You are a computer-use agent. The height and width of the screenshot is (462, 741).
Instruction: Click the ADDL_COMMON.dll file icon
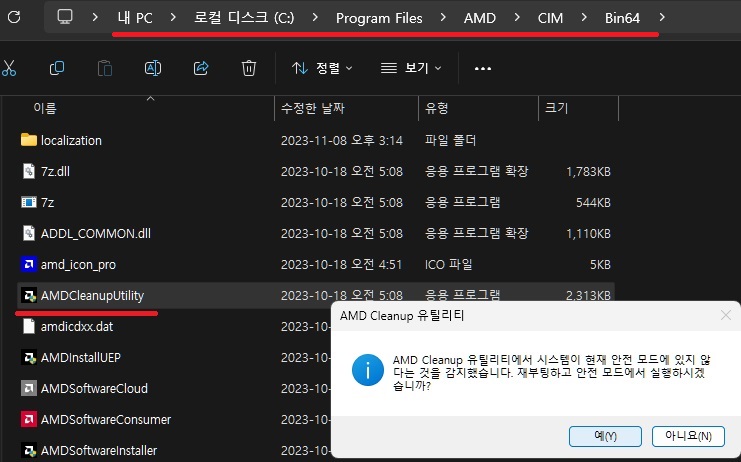(29, 233)
